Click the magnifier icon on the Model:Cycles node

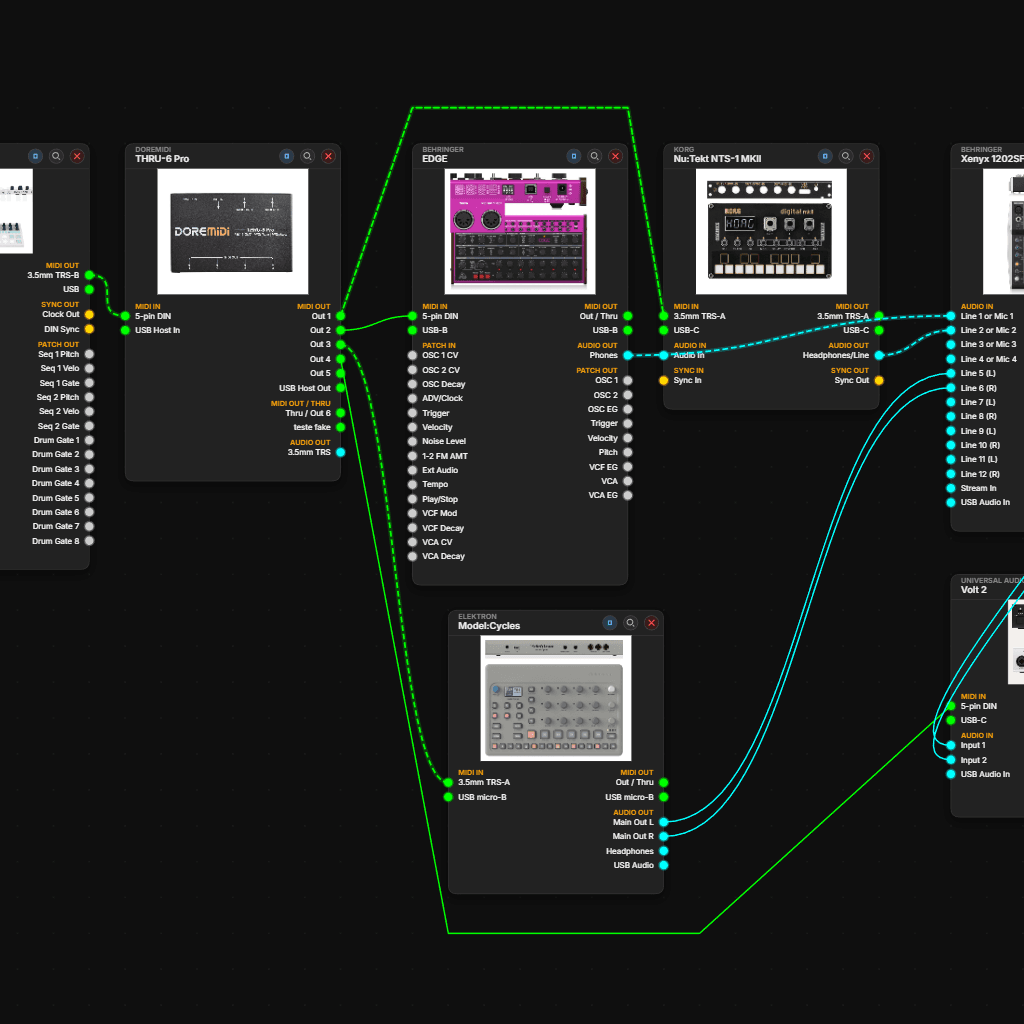coord(630,622)
